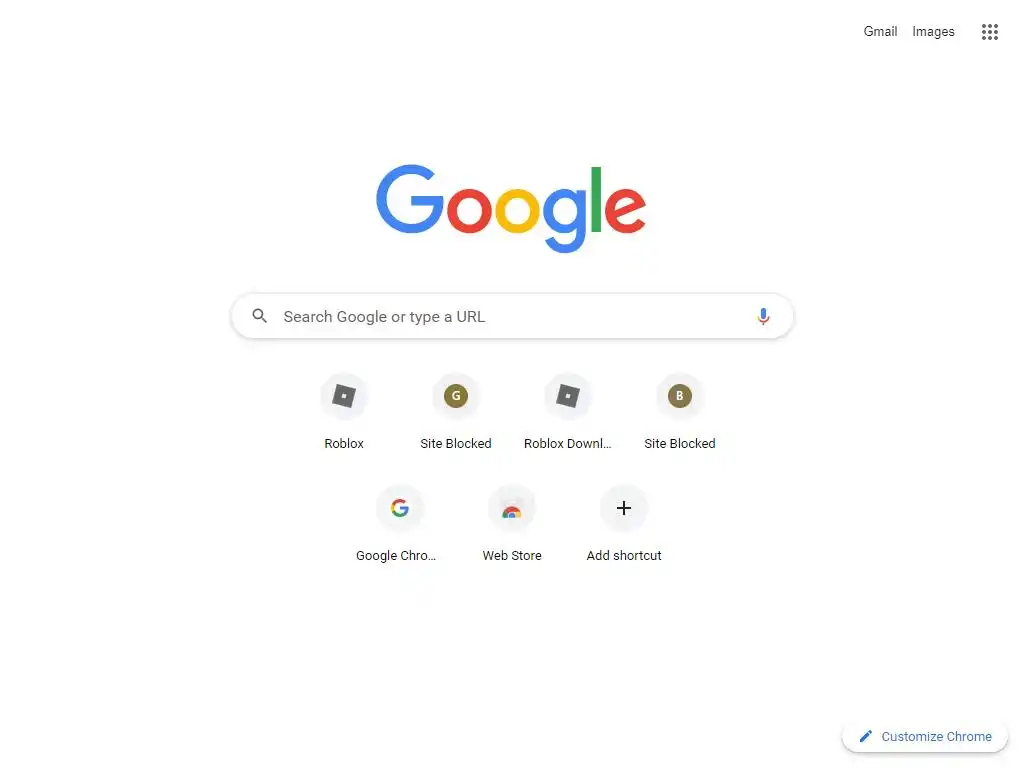
Task: Start voice search with the microphone icon
Action: coord(763,317)
